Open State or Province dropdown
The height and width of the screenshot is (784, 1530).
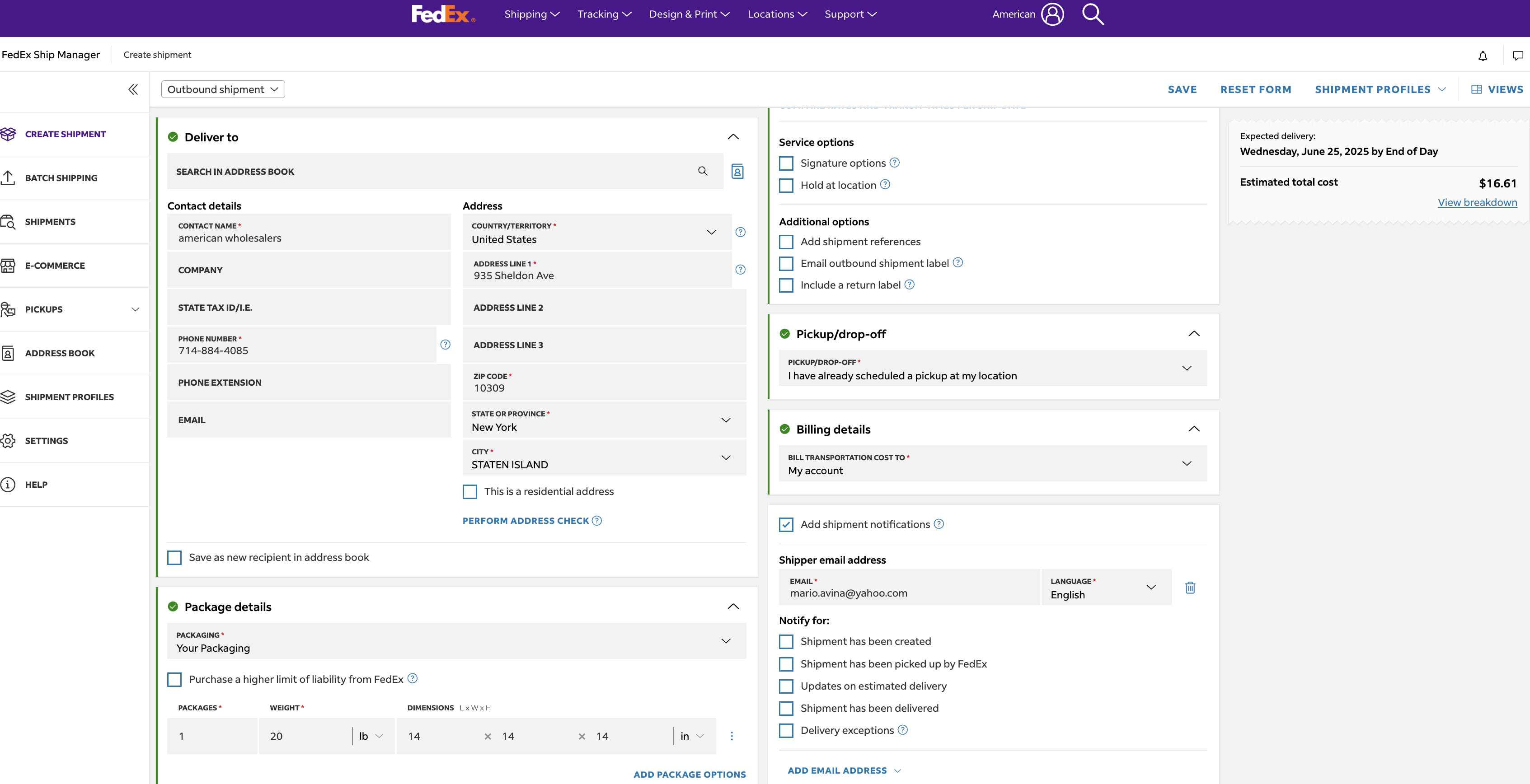click(604, 420)
